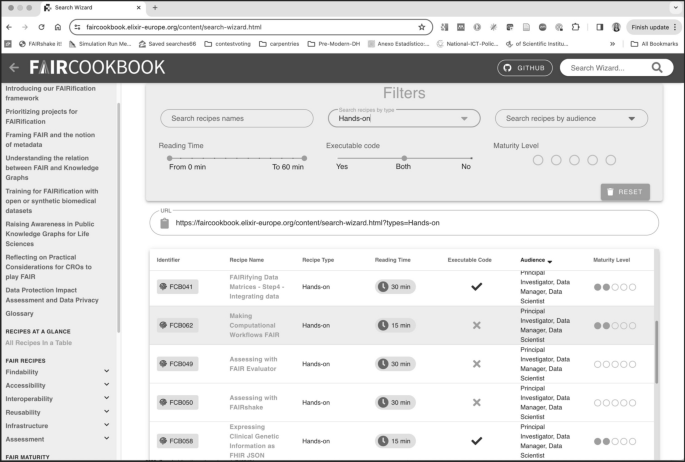The image size is (685, 462).
Task: Open the GitHub repository button
Action: tap(525, 67)
